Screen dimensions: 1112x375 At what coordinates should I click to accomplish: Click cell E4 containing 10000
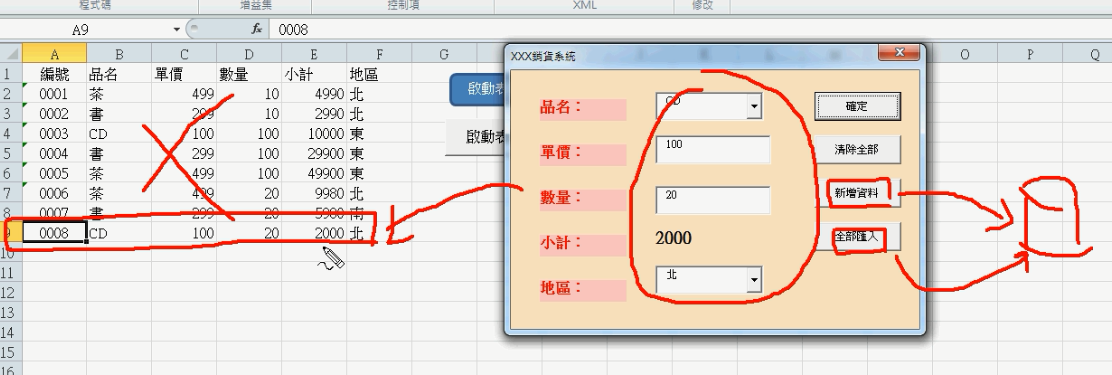click(x=314, y=133)
